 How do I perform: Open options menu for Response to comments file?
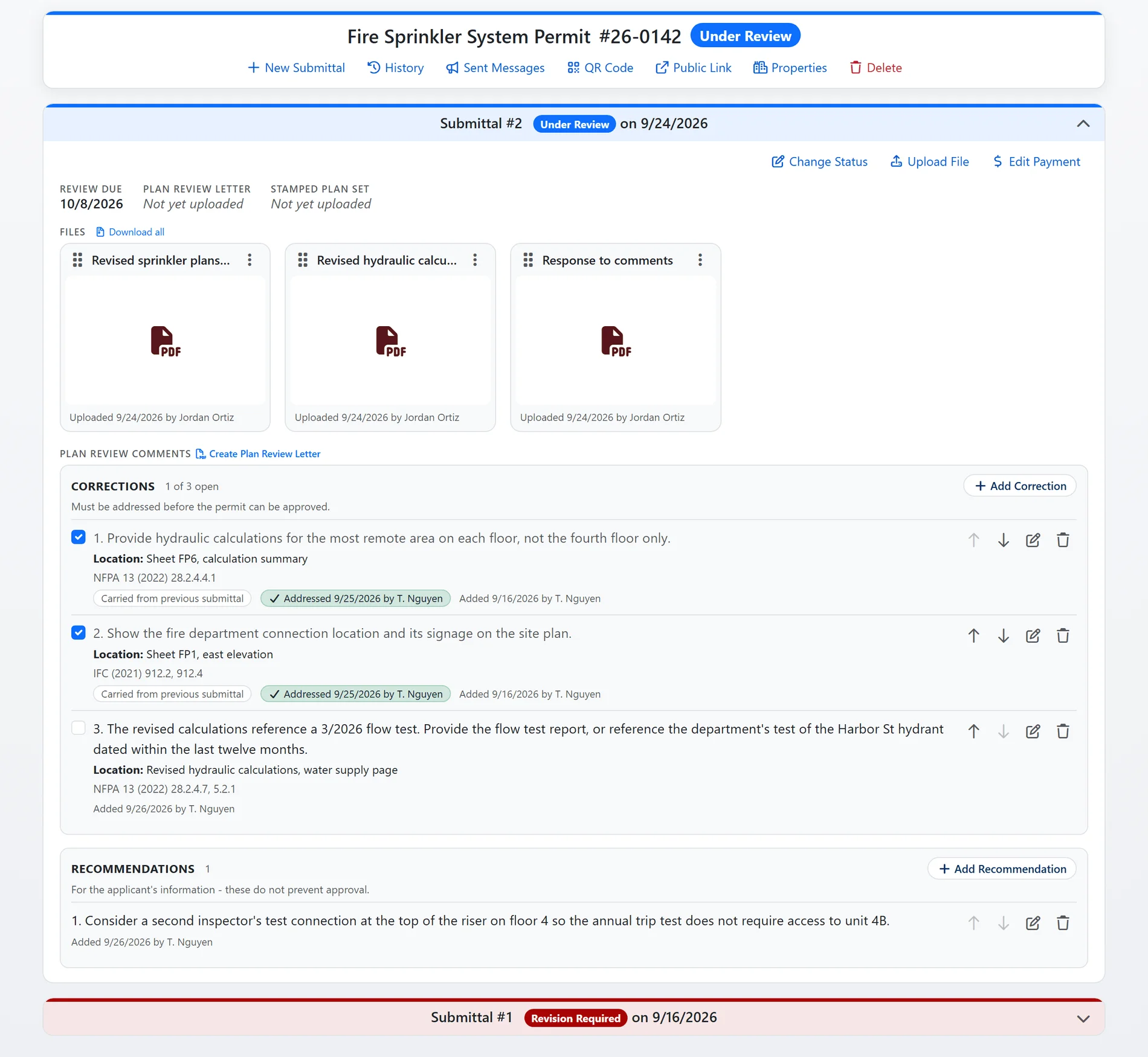point(700,260)
